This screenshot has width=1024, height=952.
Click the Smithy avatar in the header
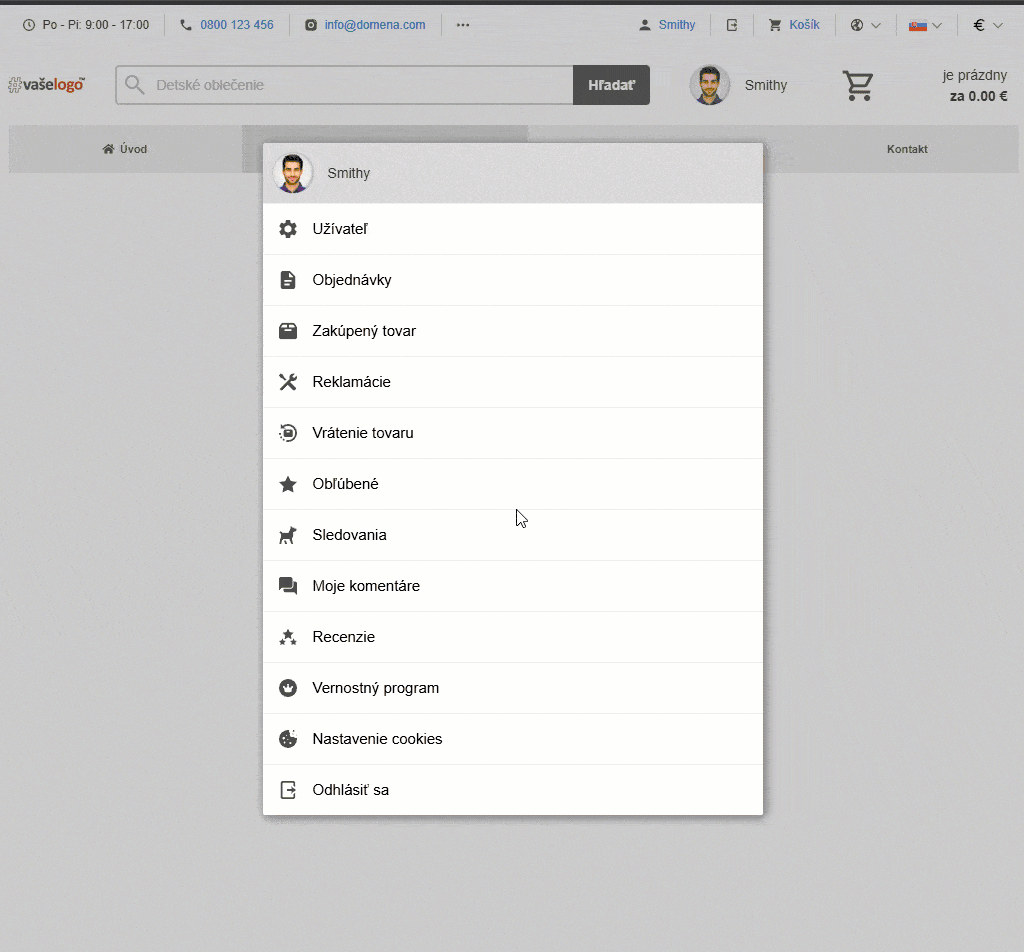click(x=710, y=85)
